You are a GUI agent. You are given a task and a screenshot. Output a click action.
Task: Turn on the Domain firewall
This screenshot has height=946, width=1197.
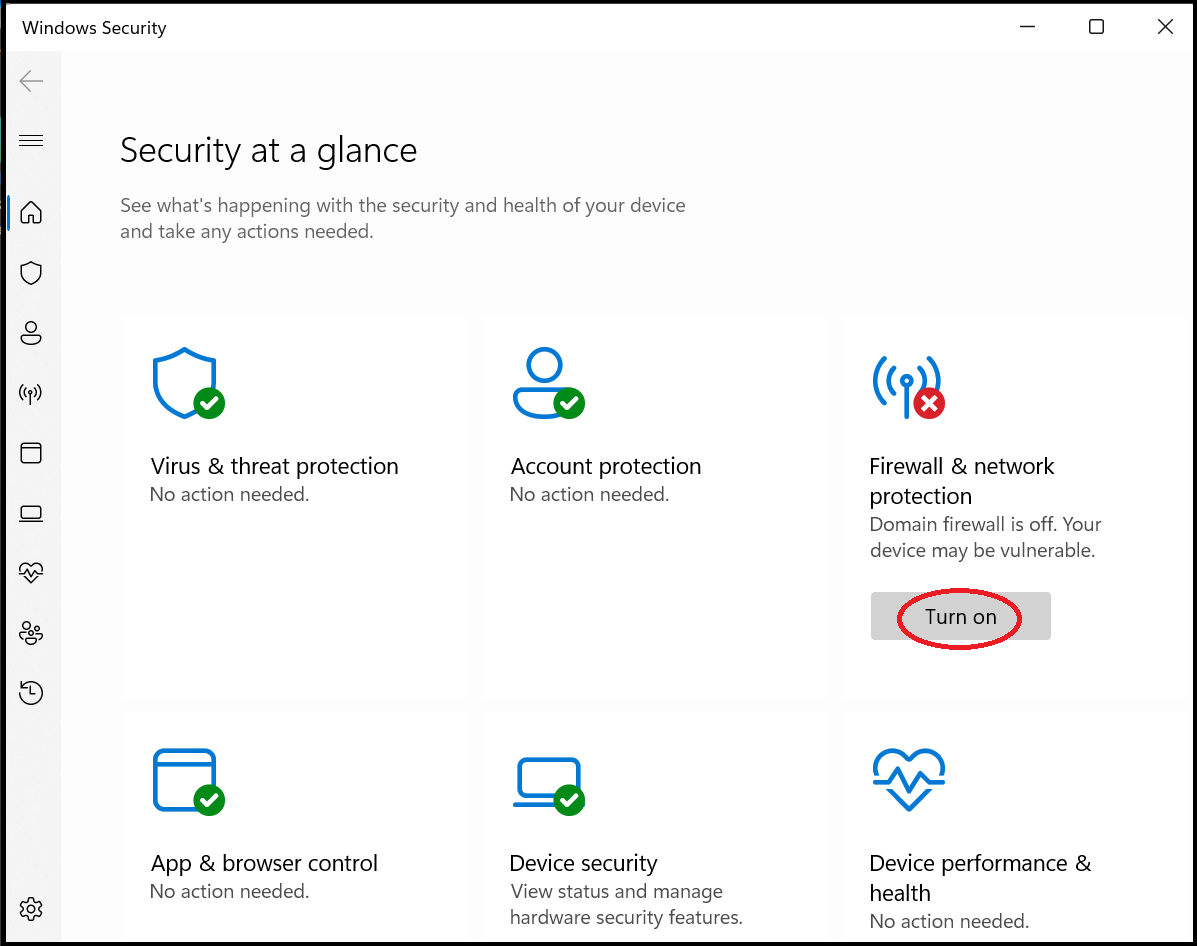coord(960,617)
